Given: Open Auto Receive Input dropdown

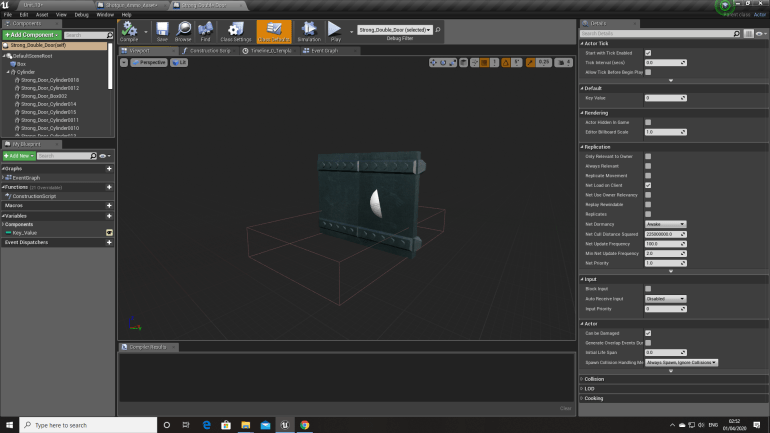Looking at the screenshot, I should tap(665, 299).
